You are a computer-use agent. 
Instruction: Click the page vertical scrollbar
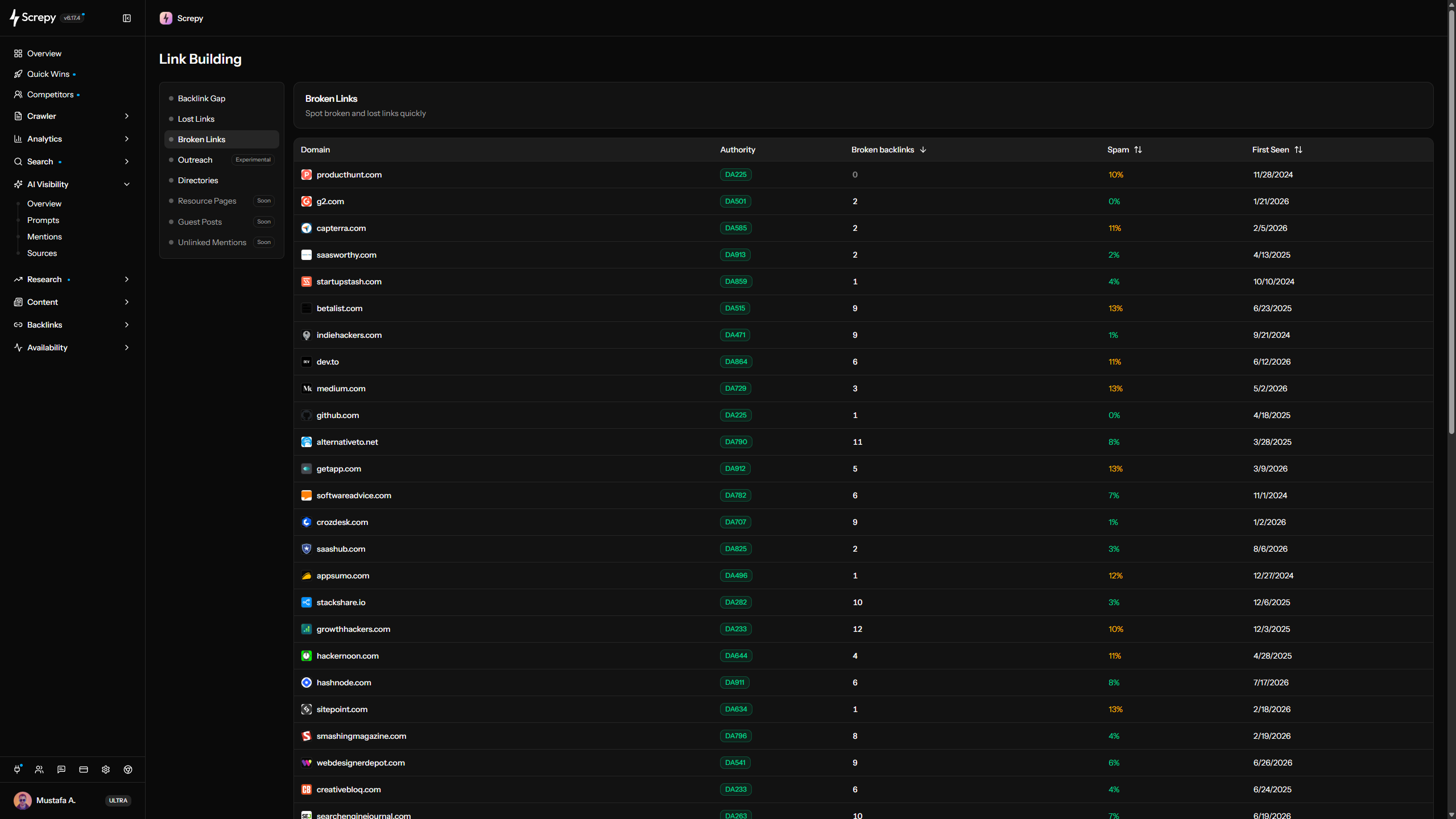[1451, 222]
